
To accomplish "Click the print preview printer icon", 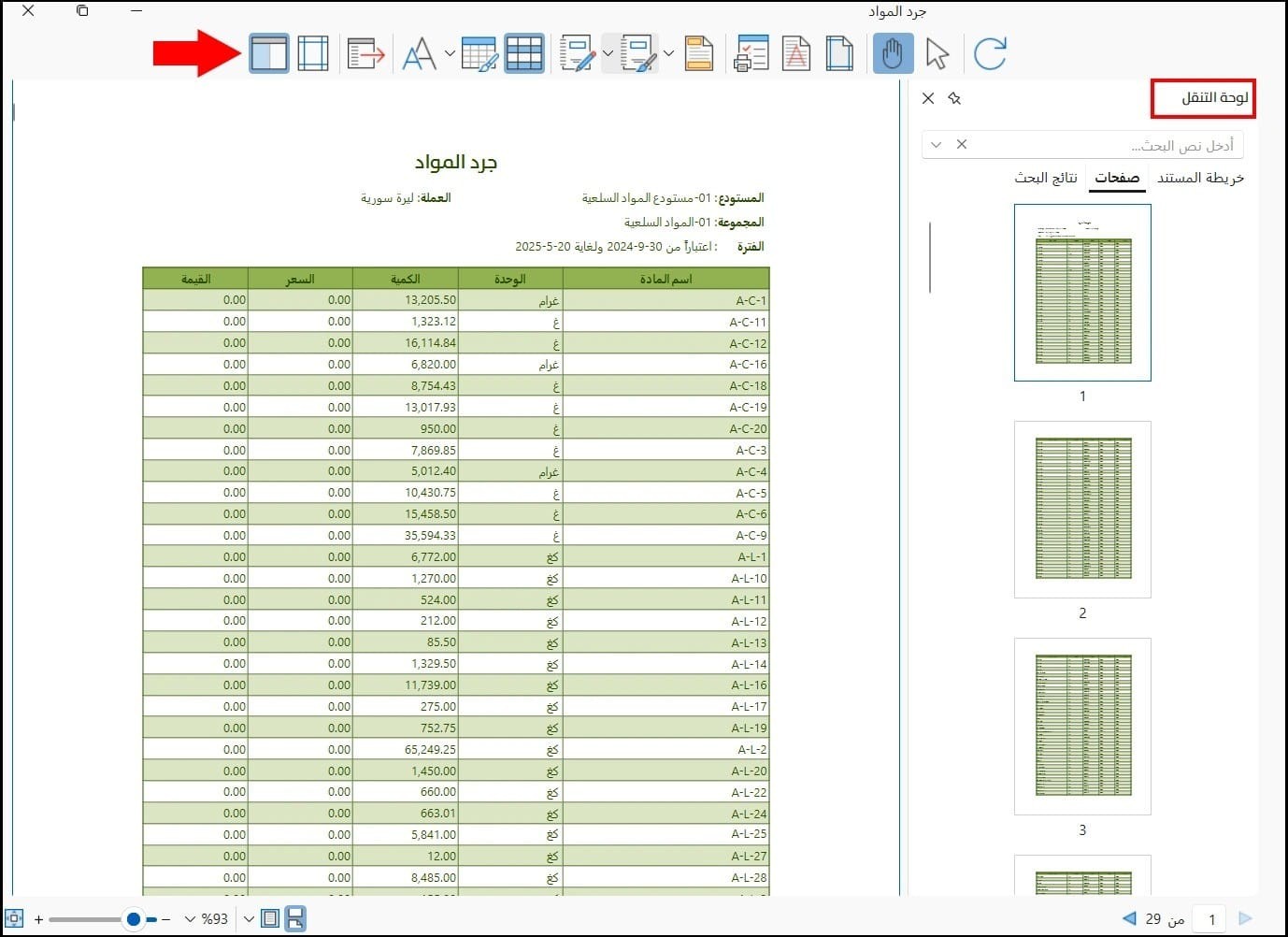I will pyautogui.click(x=751, y=53).
